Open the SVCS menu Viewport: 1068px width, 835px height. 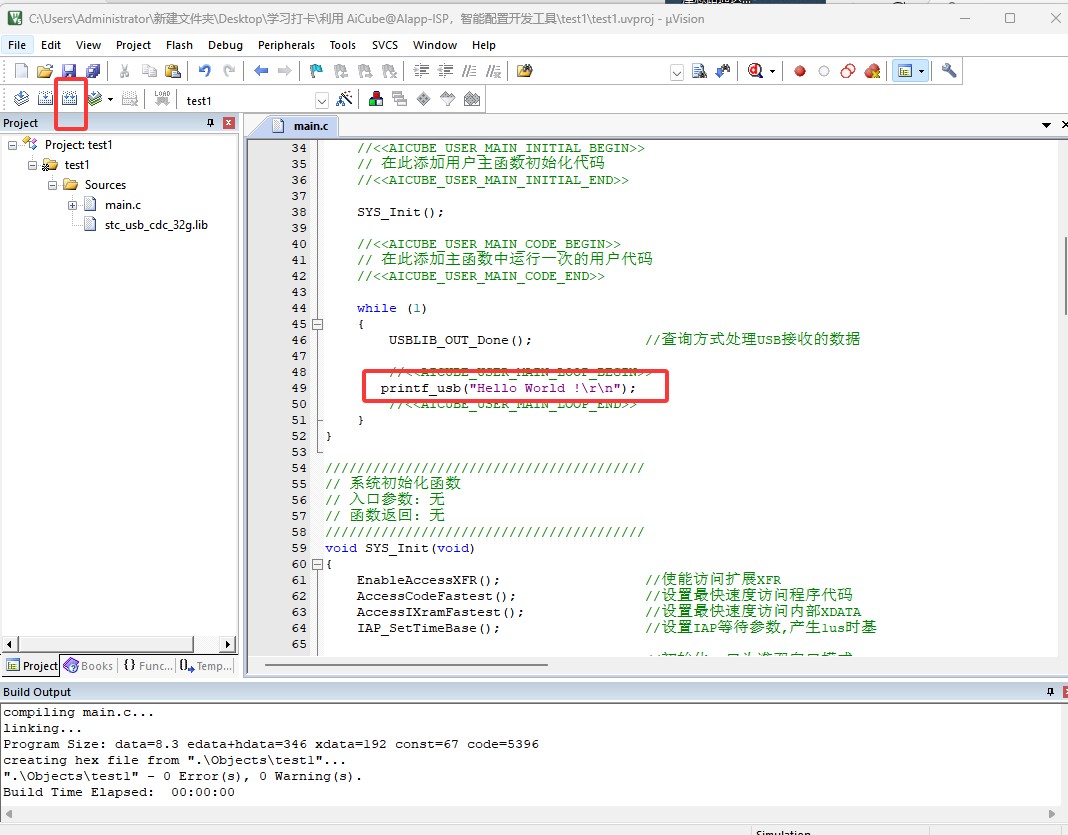click(385, 45)
